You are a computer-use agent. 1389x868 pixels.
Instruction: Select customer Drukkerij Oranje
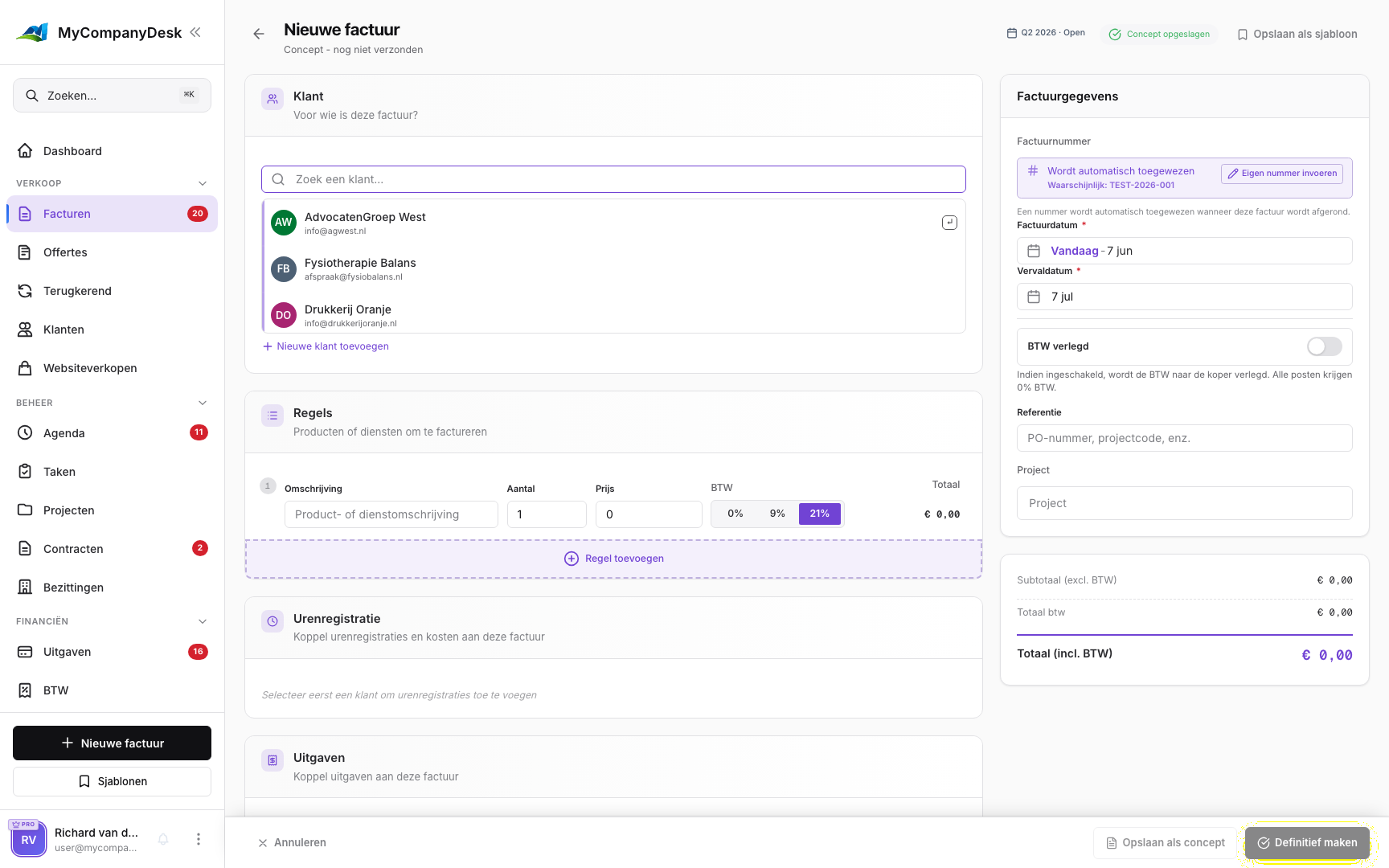click(x=614, y=315)
